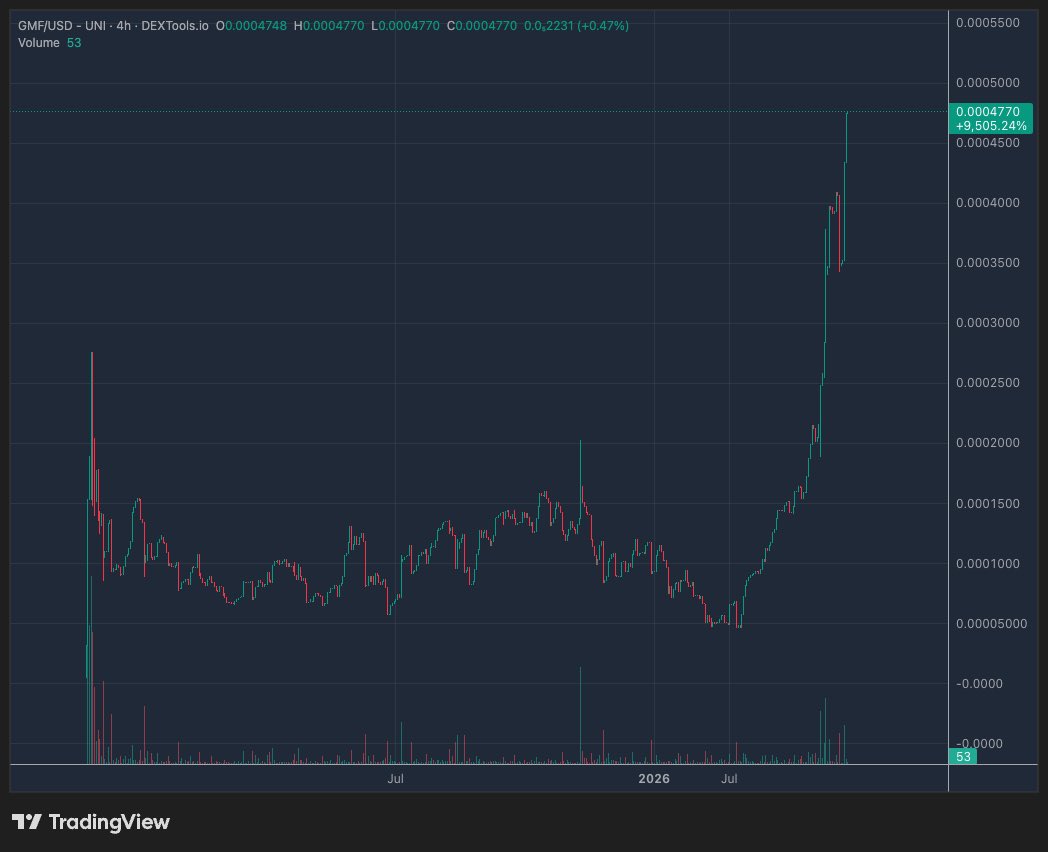Click the 0.0005000 price axis label
The width and height of the screenshot is (1048, 852).
pyautogui.click(x=988, y=83)
